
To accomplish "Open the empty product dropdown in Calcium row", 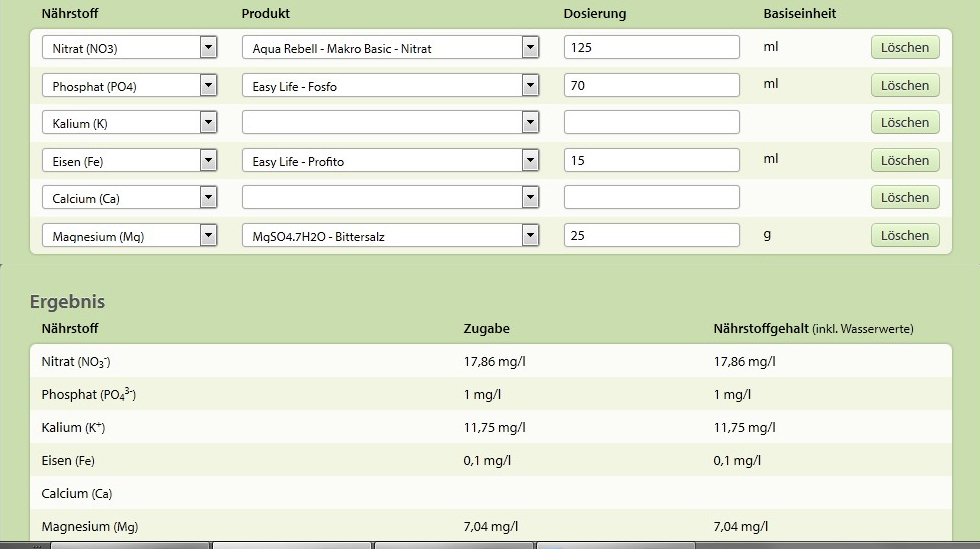I will coord(391,198).
